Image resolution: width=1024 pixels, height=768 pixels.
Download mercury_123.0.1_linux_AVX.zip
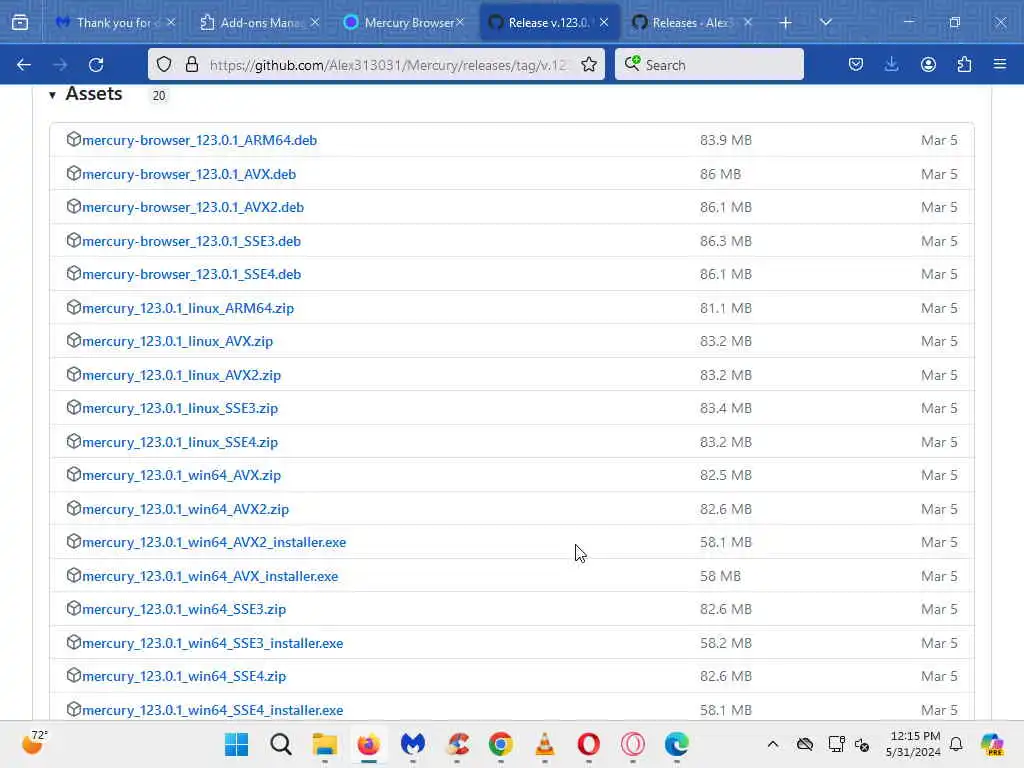pos(178,342)
